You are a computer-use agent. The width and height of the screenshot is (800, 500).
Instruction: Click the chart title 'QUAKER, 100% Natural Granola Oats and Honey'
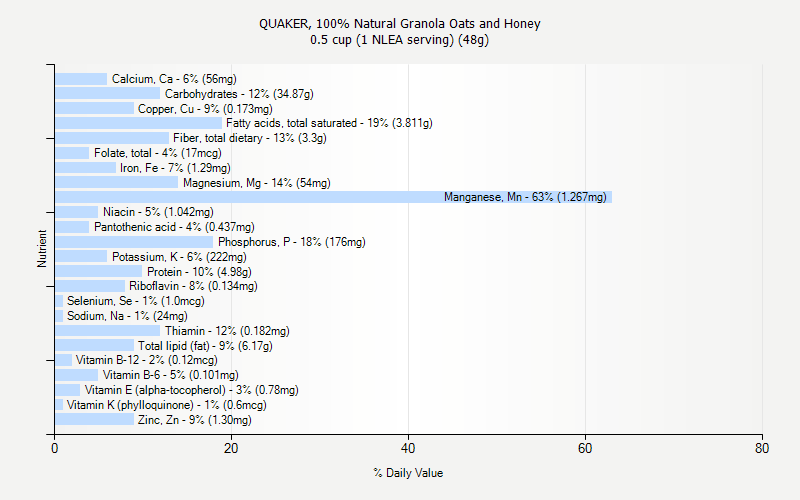click(x=399, y=24)
